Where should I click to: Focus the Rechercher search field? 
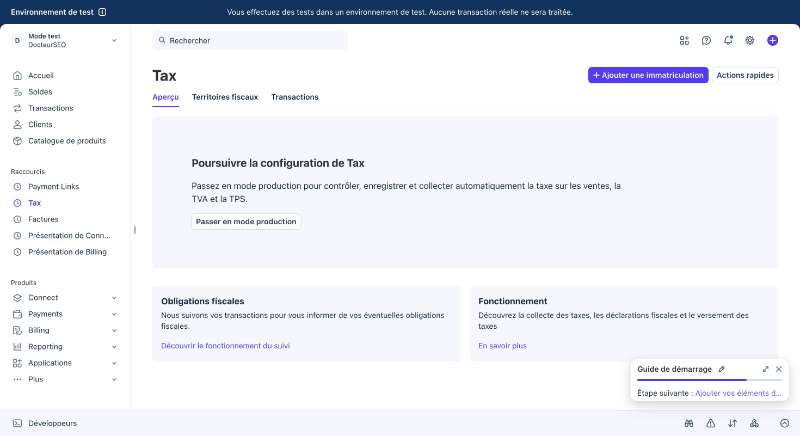point(250,40)
